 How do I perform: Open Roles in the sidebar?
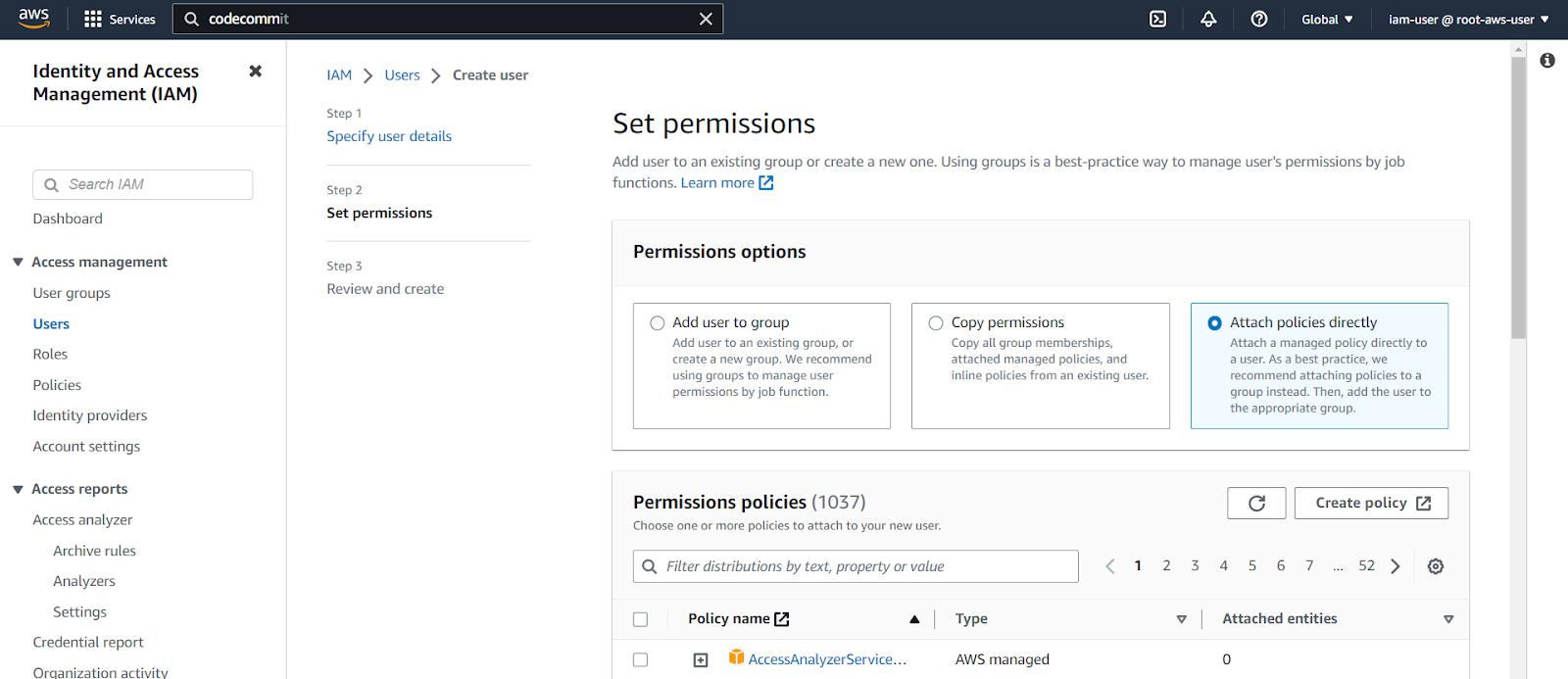click(x=50, y=355)
